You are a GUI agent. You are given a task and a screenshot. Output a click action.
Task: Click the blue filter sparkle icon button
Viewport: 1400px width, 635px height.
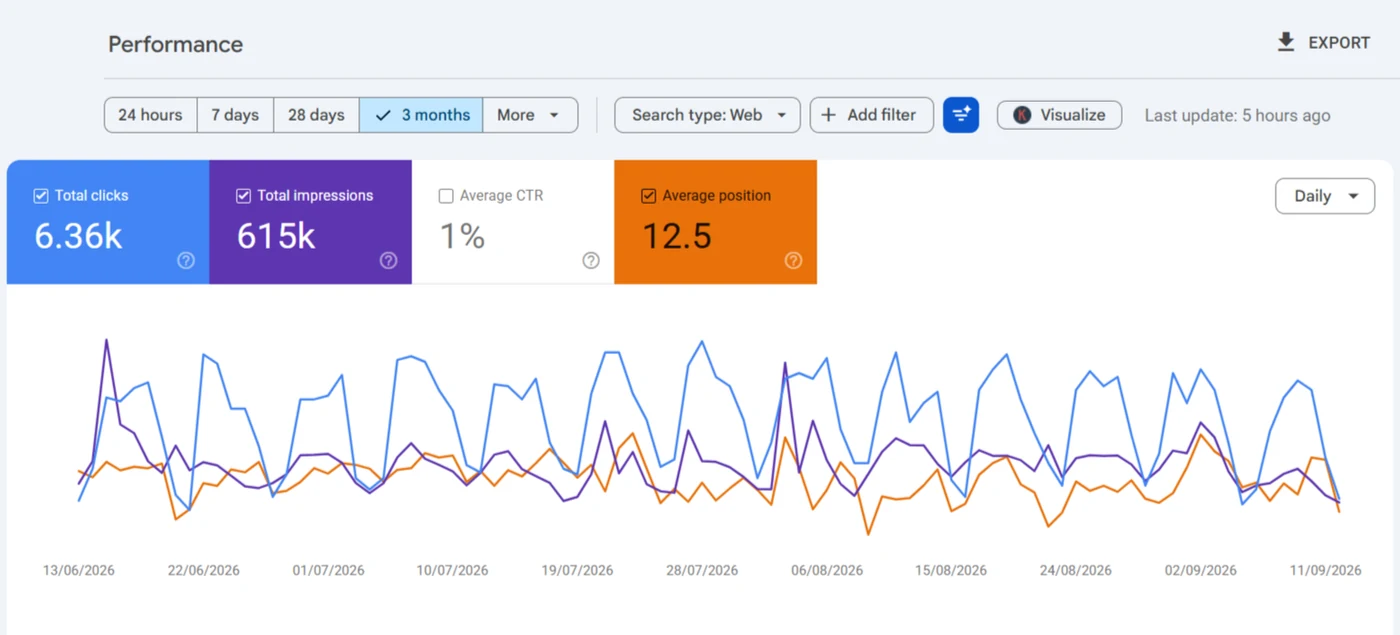pyautogui.click(x=961, y=115)
